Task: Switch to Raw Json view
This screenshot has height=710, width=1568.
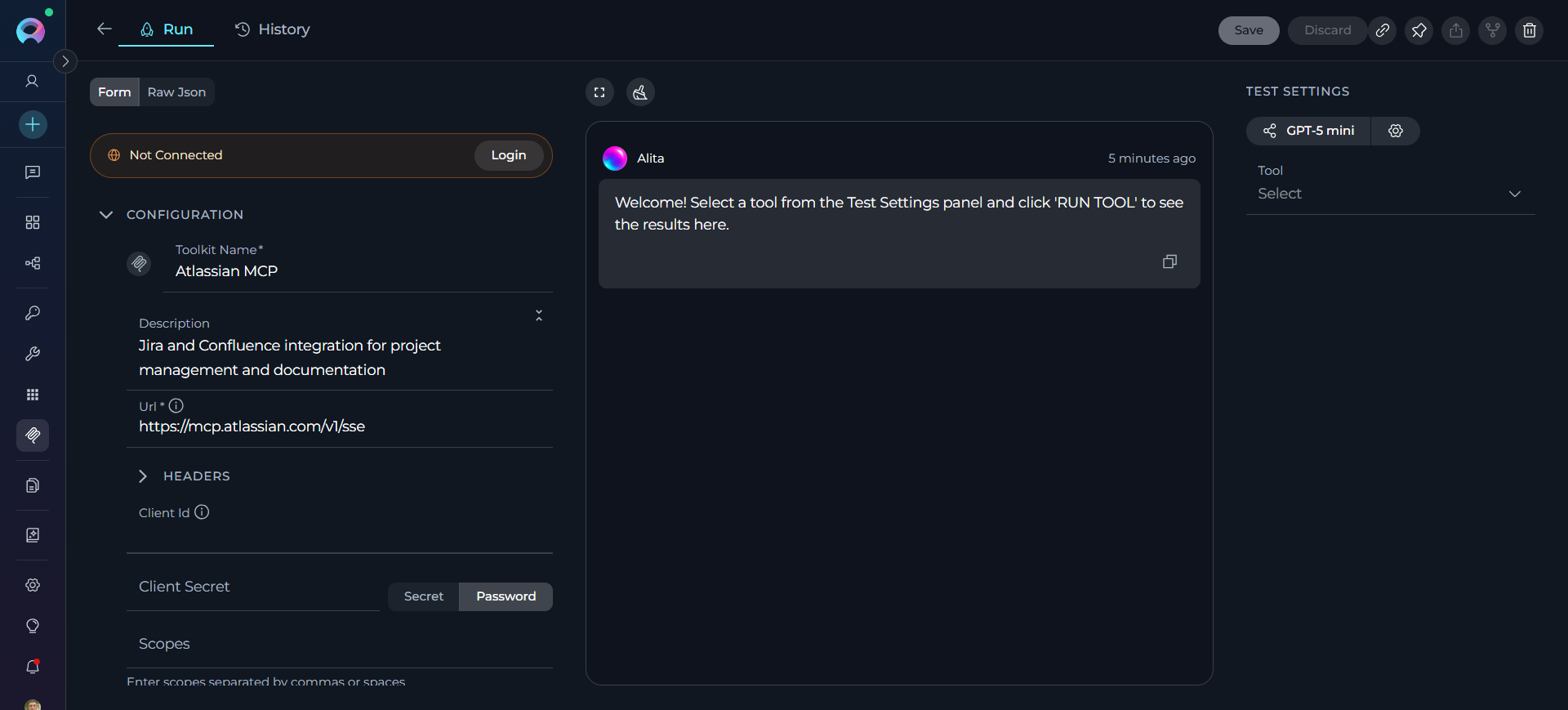Action: 176,92
